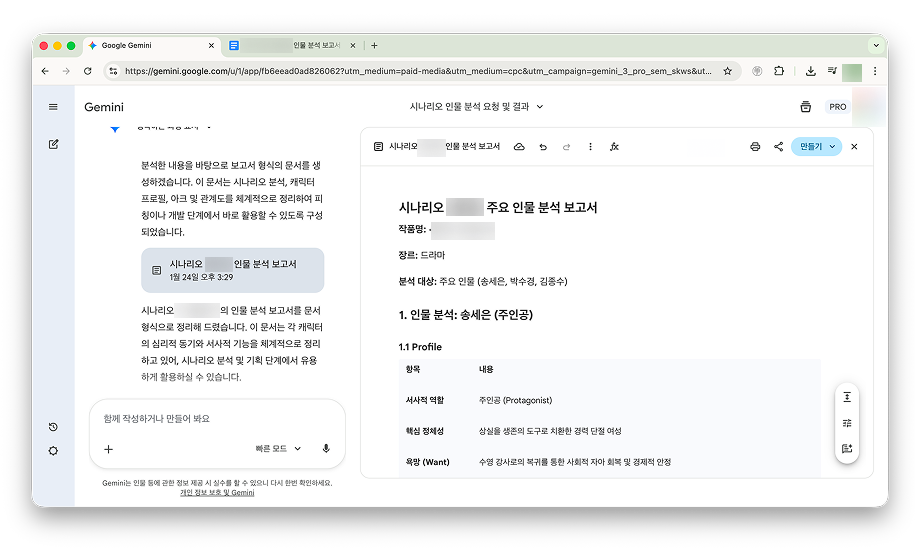Open a new browser tab
The width and height of the screenshot is (915, 548).
374,46
